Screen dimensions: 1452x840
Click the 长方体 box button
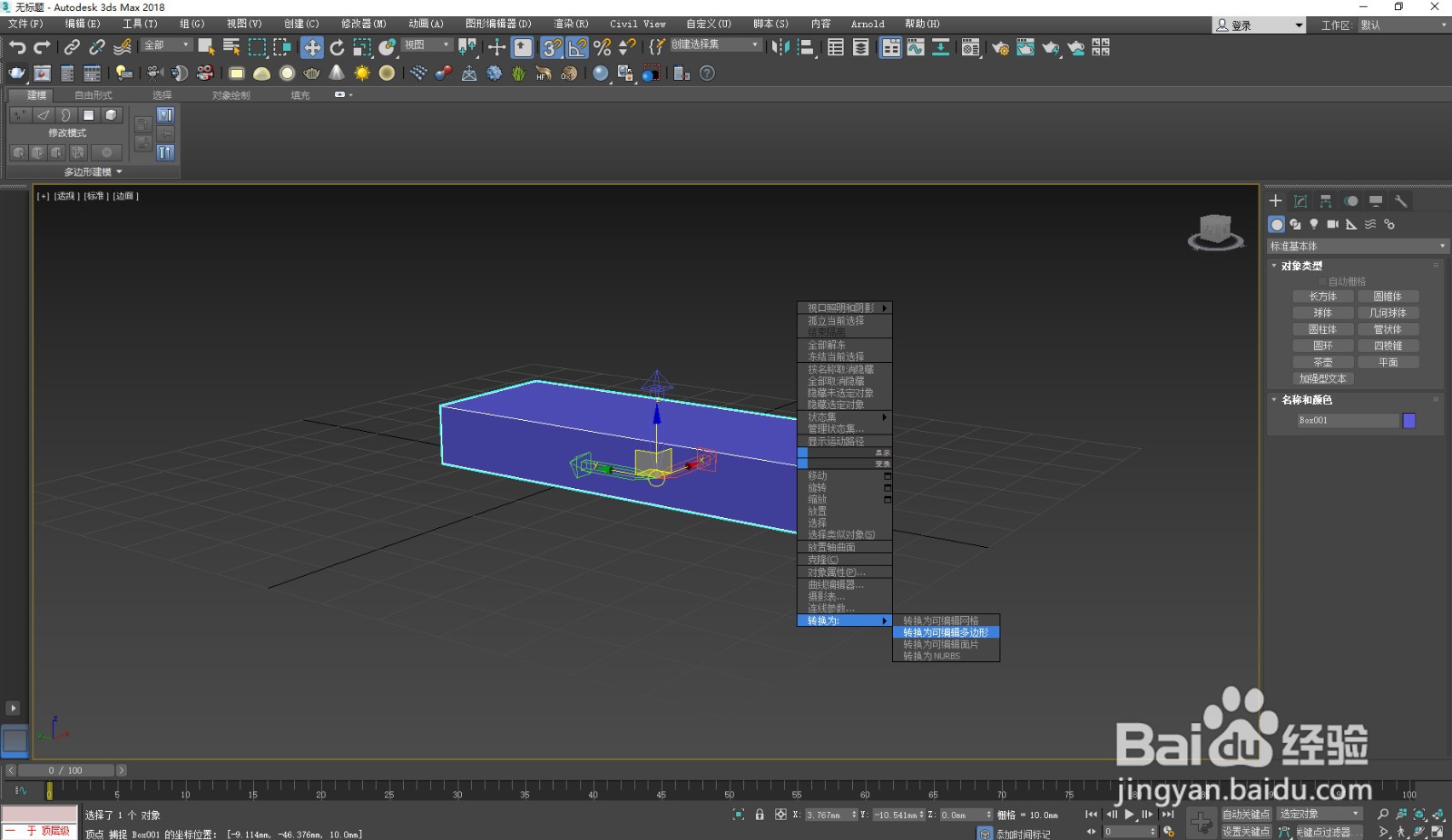[1322, 297]
